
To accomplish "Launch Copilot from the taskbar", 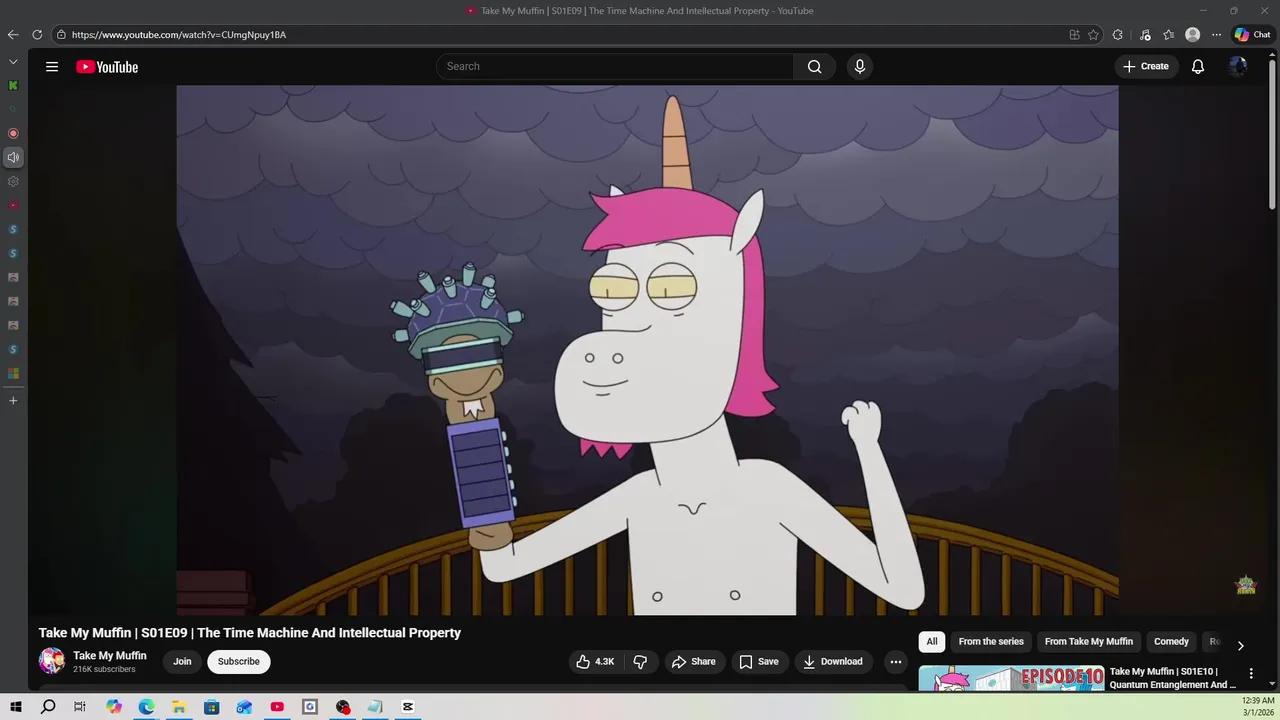I will pos(114,707).
